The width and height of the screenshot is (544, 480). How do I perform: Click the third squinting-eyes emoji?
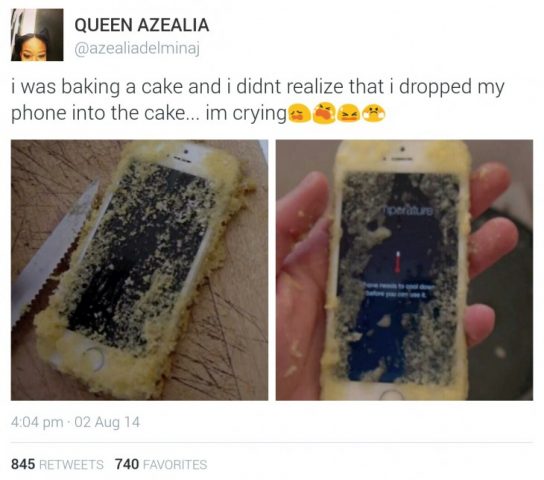pos(348,114)
